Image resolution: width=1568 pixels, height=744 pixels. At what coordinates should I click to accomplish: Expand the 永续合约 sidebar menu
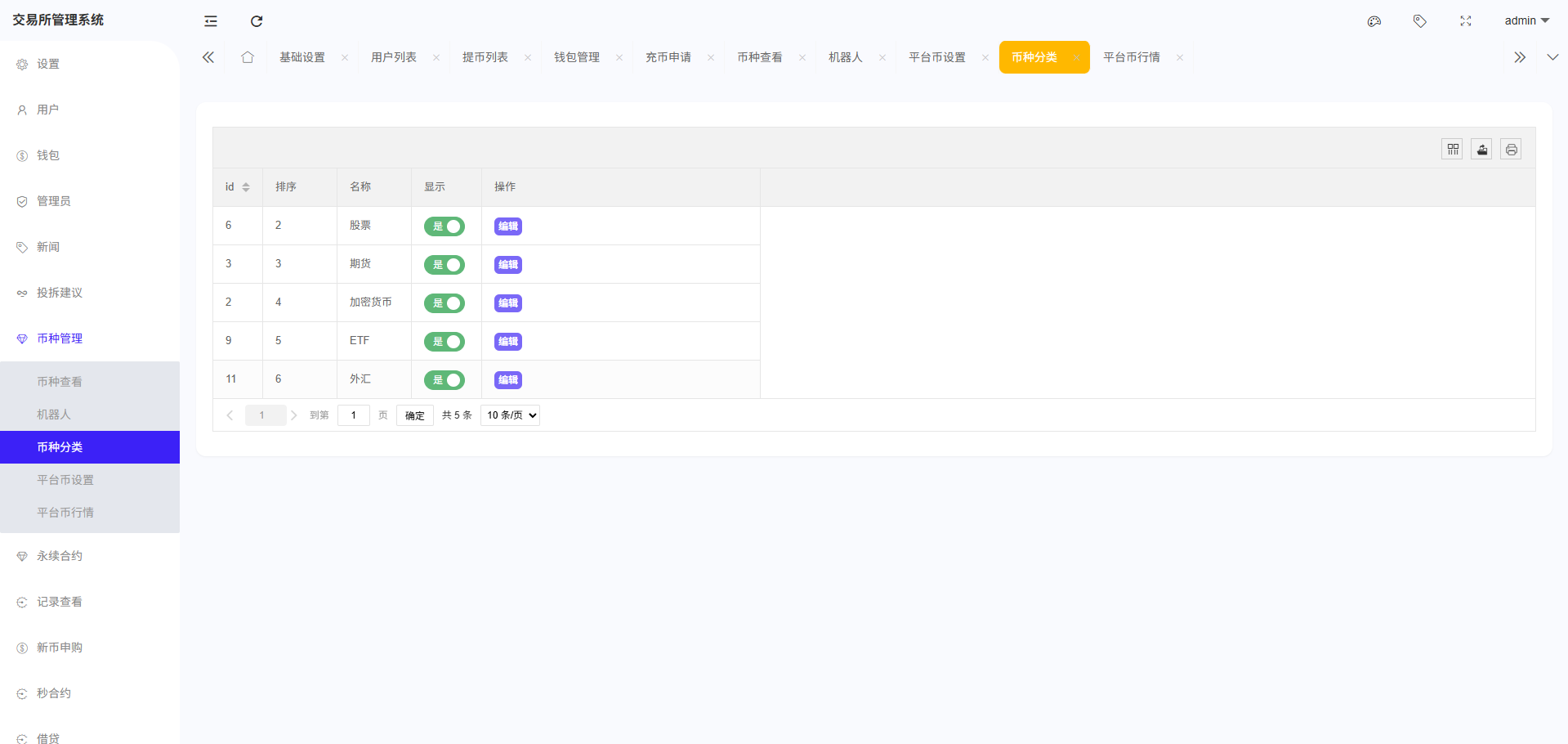pyautogui.click(x=60, y=556)
